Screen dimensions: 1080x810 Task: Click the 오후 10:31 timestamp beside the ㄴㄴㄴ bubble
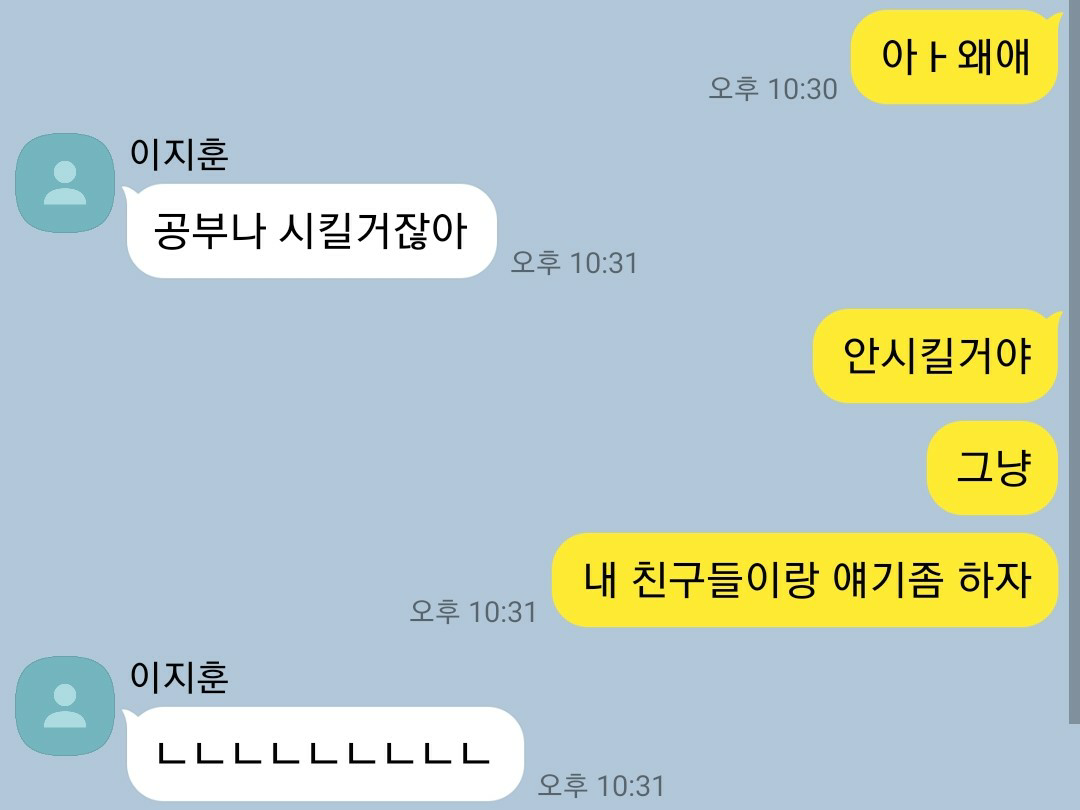tap(601, 786)
